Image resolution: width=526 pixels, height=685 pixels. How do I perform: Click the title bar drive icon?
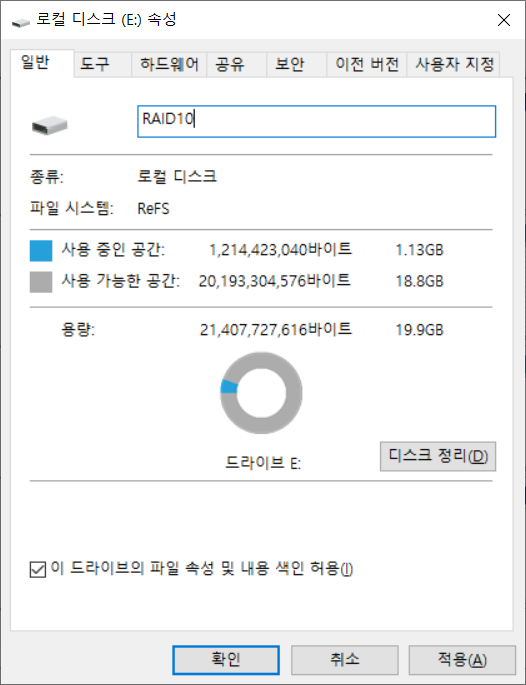click(21, 22)
